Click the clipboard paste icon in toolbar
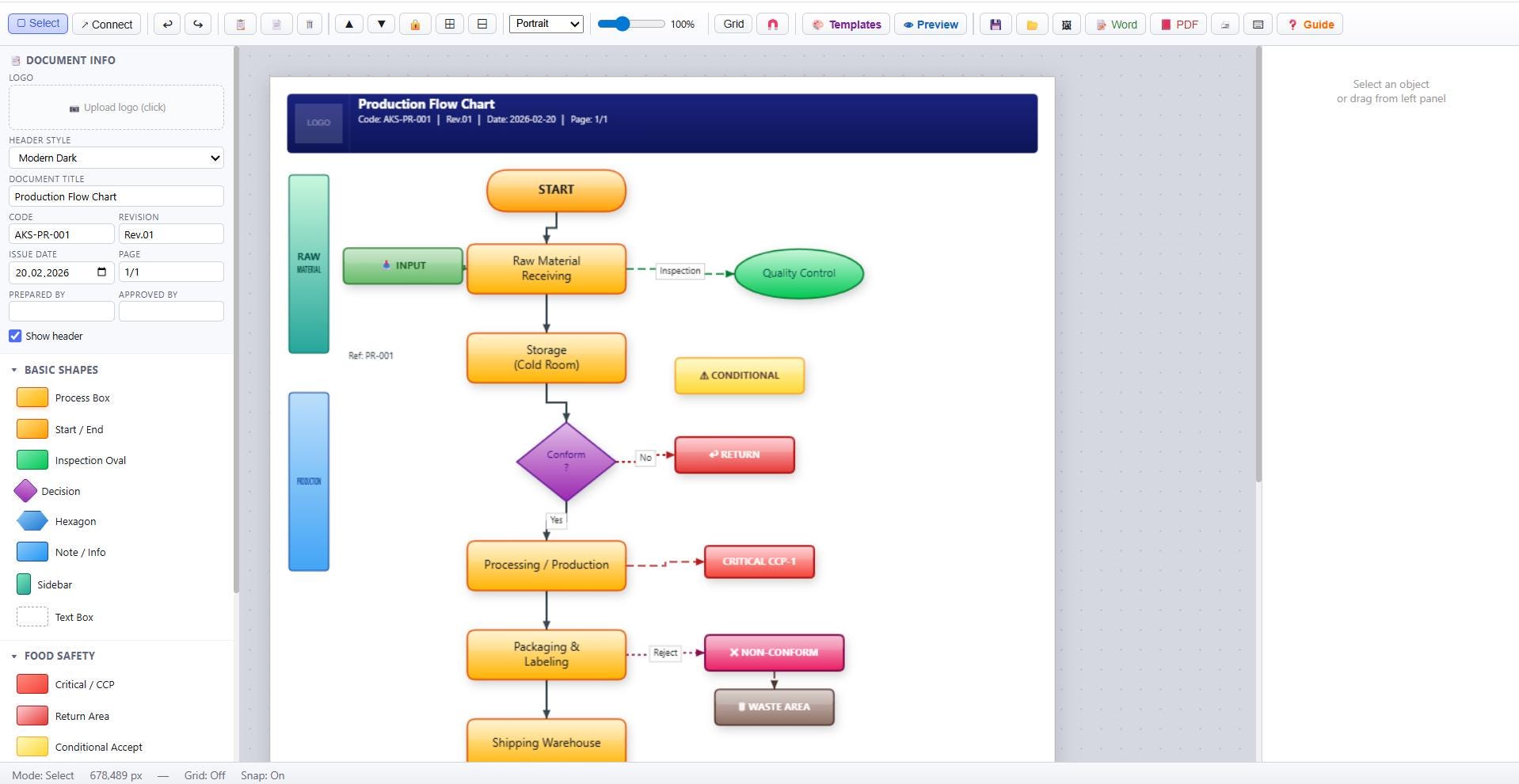The image size is (1519, 784). click(241, 25)
